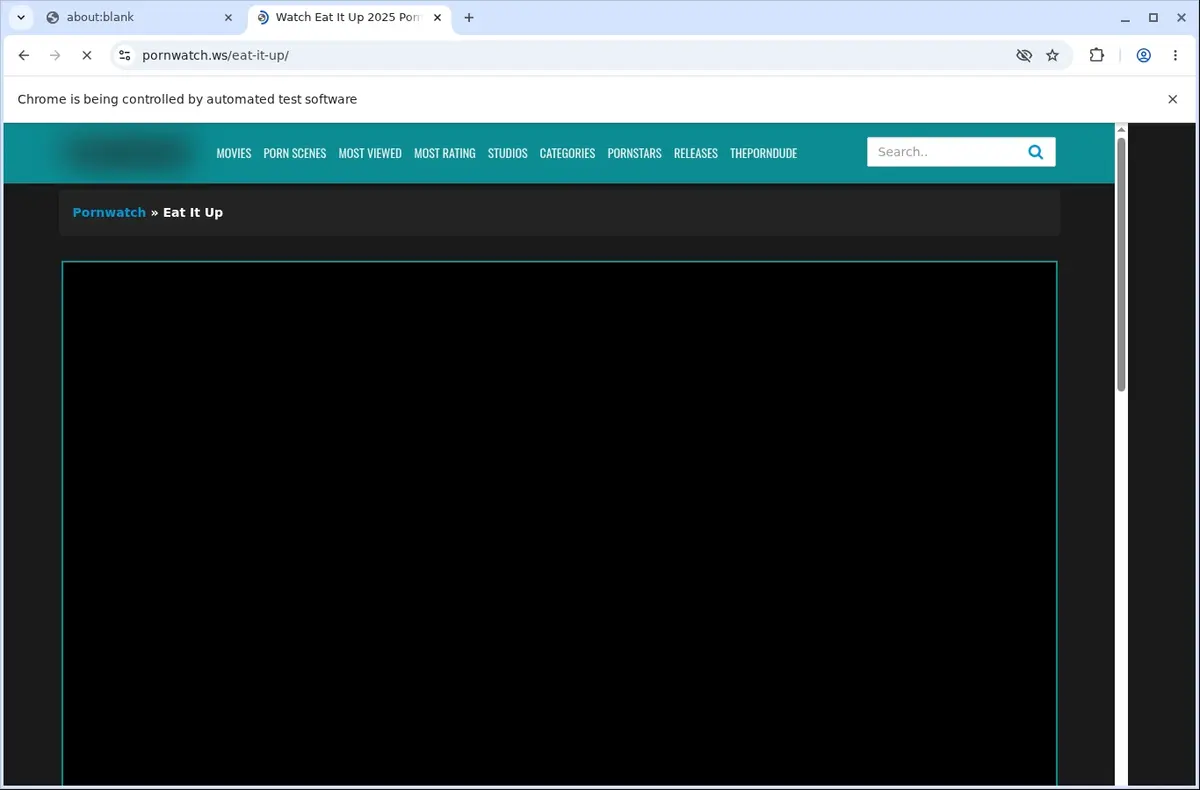
Task: Open the RELEASES menu item
Action: [696, 153]
